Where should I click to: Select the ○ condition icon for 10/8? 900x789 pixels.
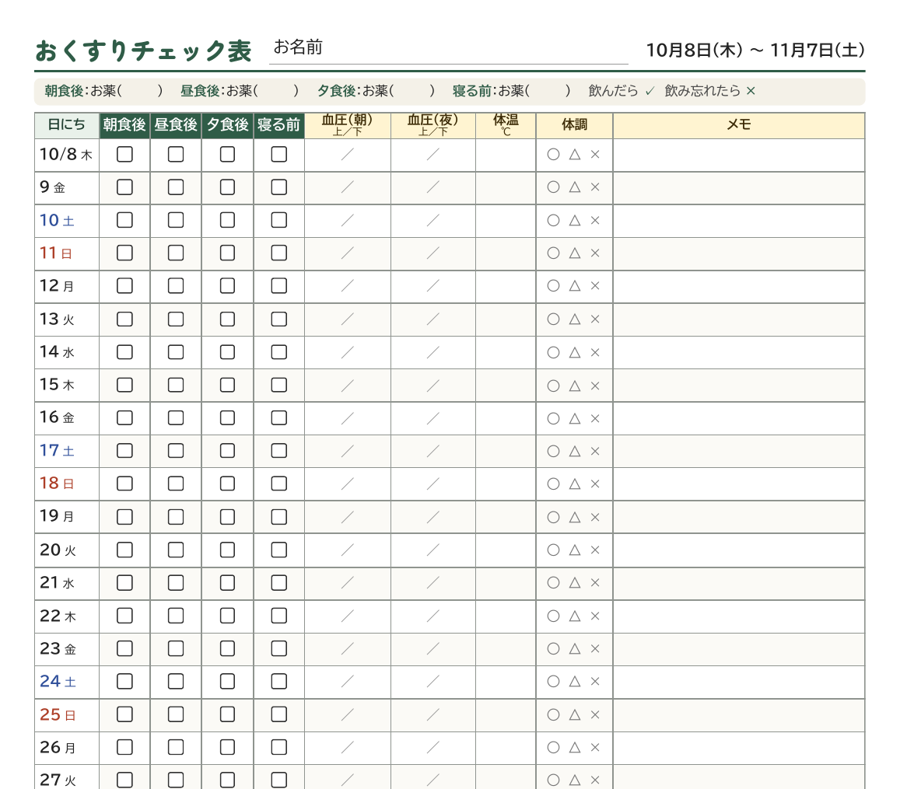tap(553, 154)
